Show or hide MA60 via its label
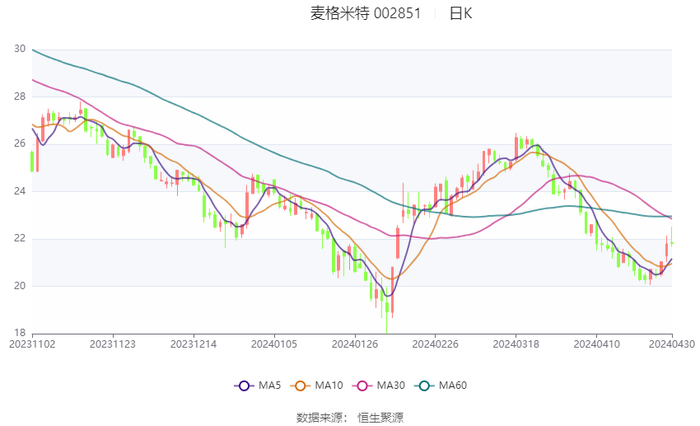The height and width of the screenshot is (426, 700). pyautogui.click(x=454, y=385)
